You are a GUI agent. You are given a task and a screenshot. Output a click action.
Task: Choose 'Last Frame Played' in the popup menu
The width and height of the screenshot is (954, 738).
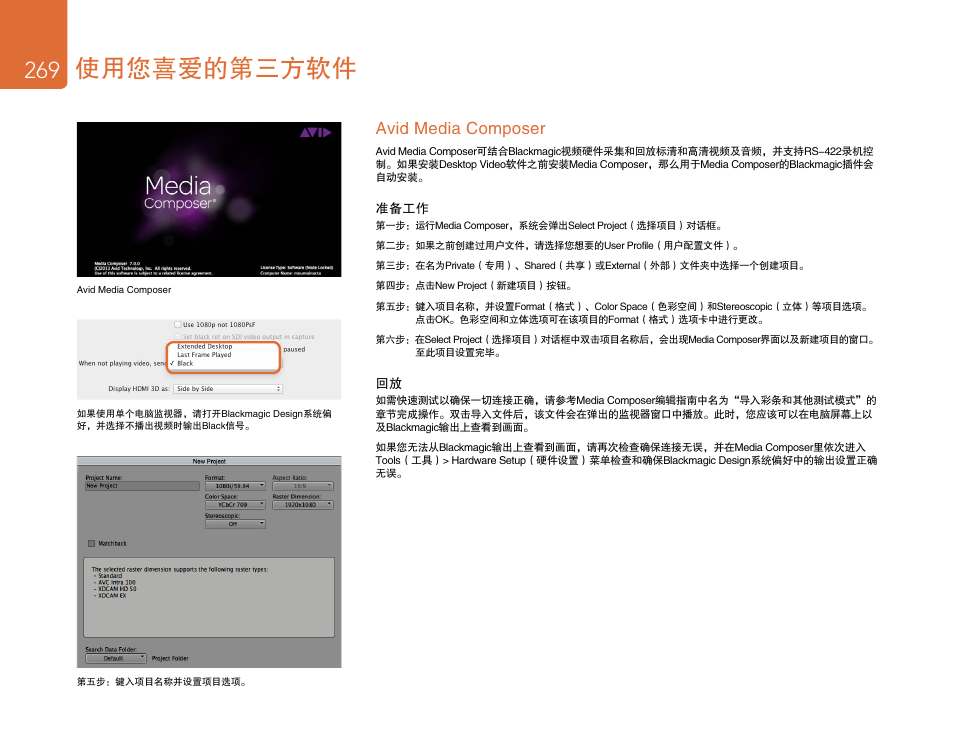(204, 355)
